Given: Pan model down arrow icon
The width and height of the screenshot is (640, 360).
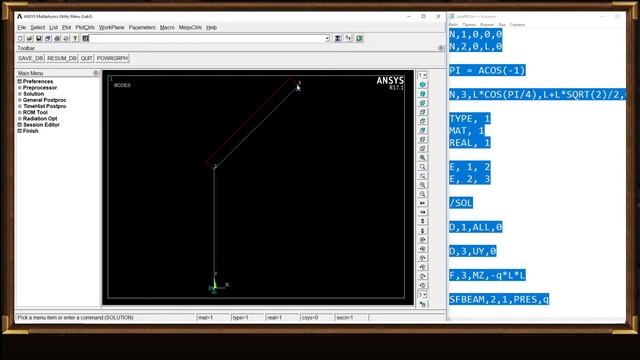Looking at the screenshot, I should [x=422, y=231].
